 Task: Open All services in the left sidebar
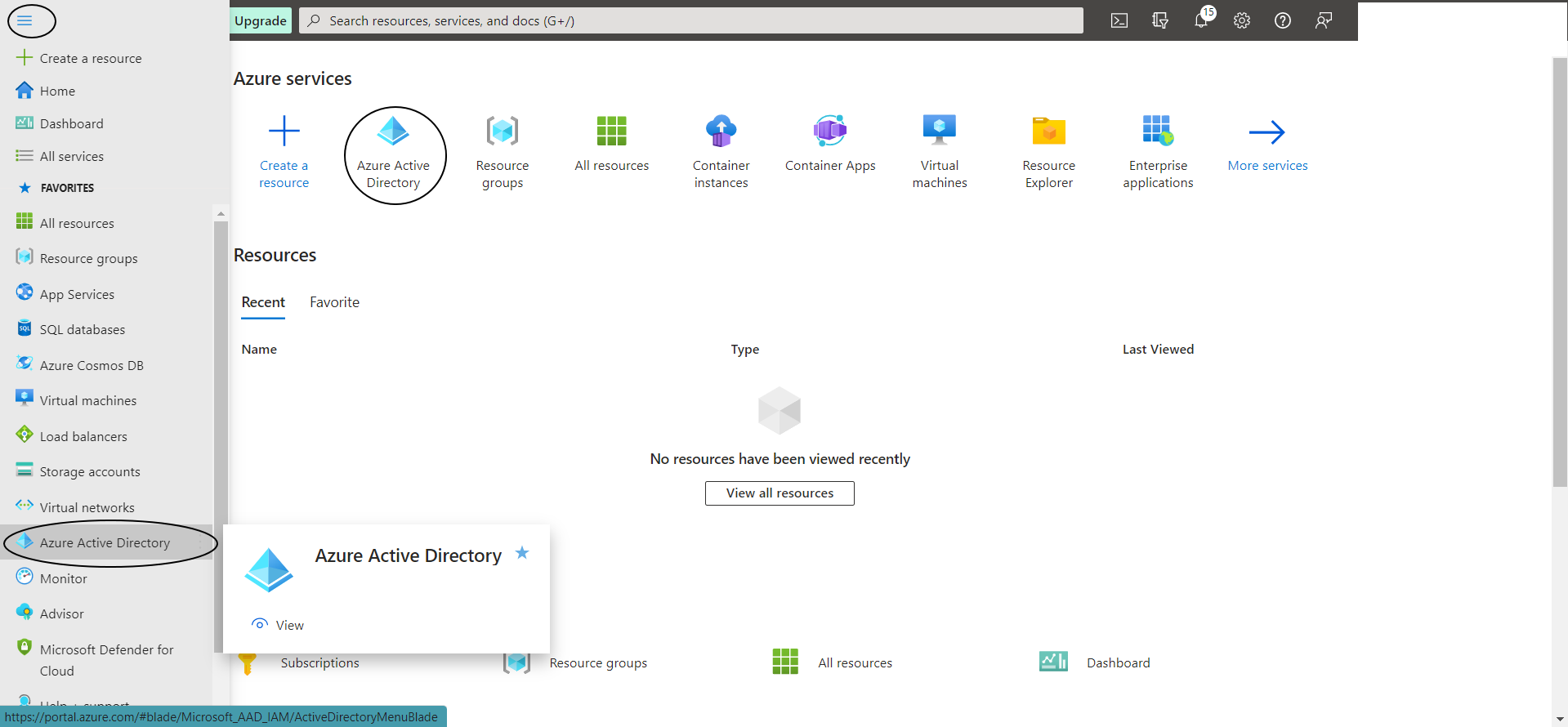[x=72, y=156]
